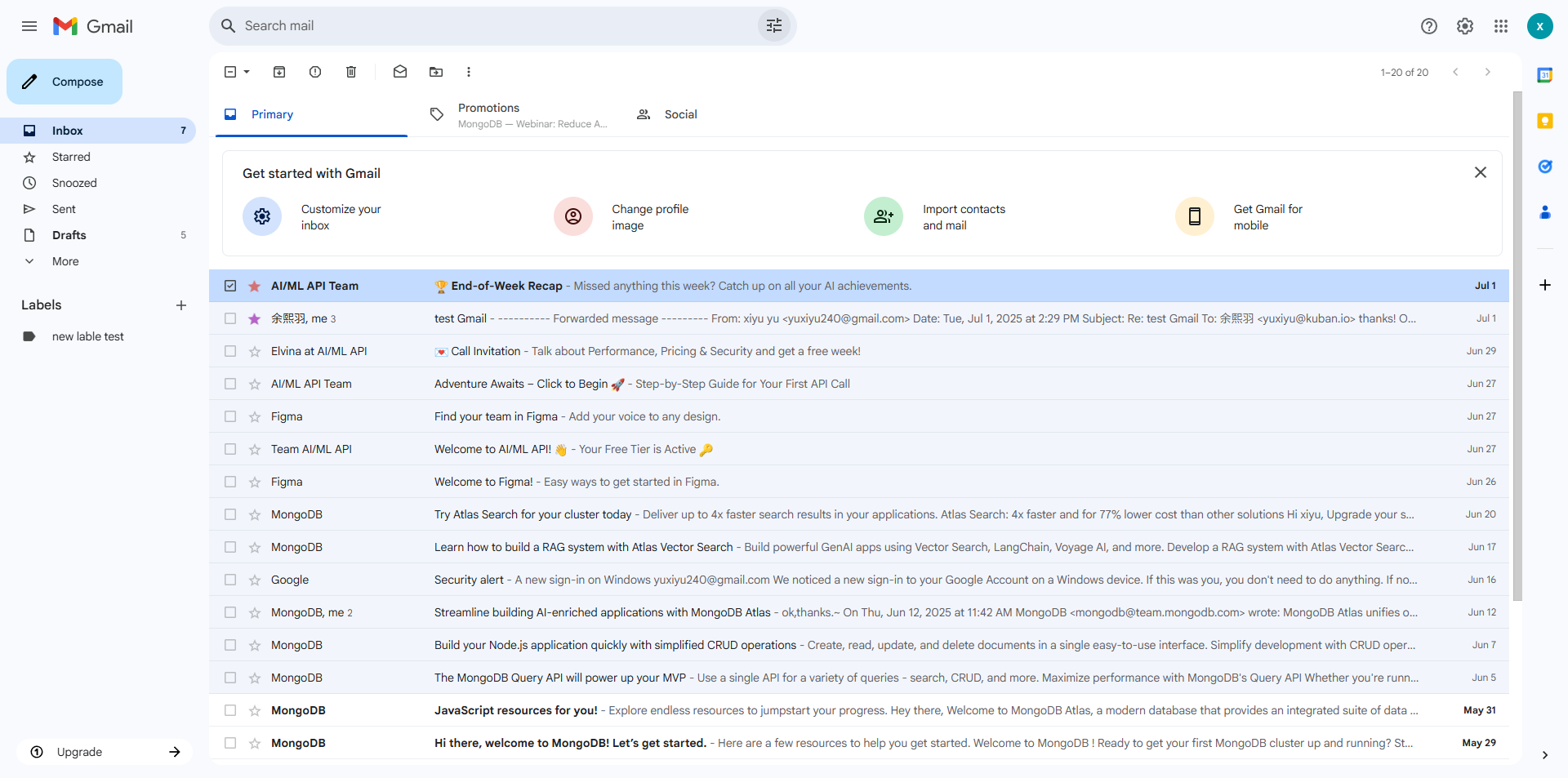Open JavaScript resources for you! email

pos(859,710)
